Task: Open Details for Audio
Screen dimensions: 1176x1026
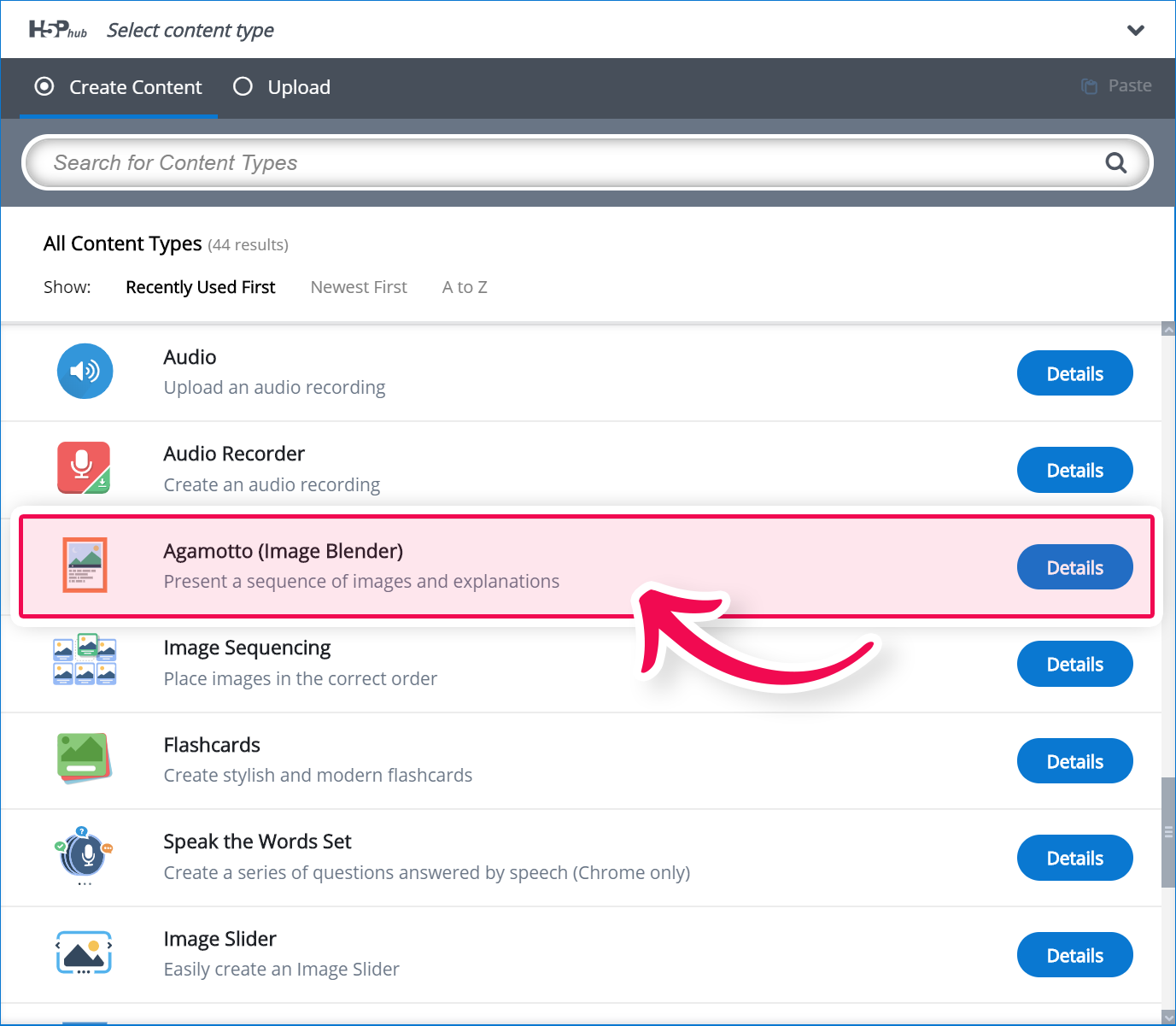Action: click(x=1074, y=373)
